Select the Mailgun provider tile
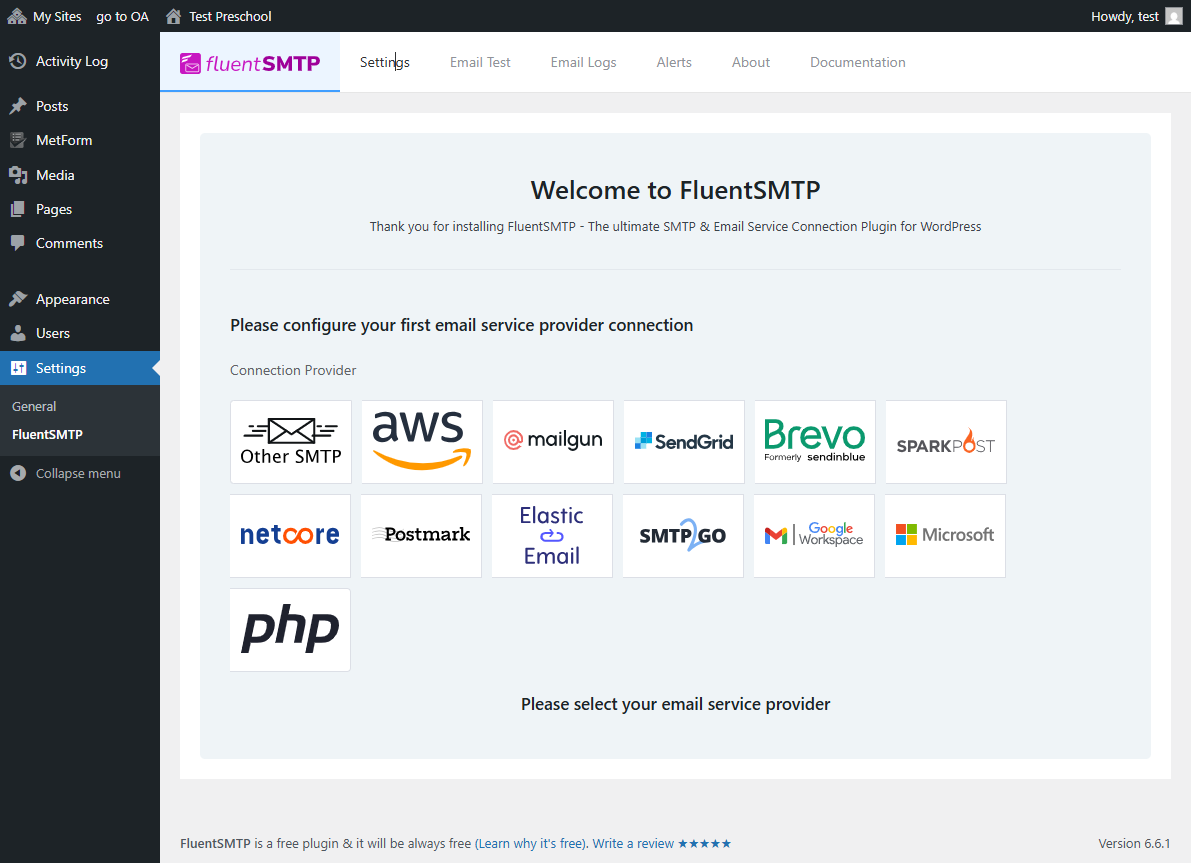Image resolution: width=1191 pixels, height=863 pixels. 553,442
